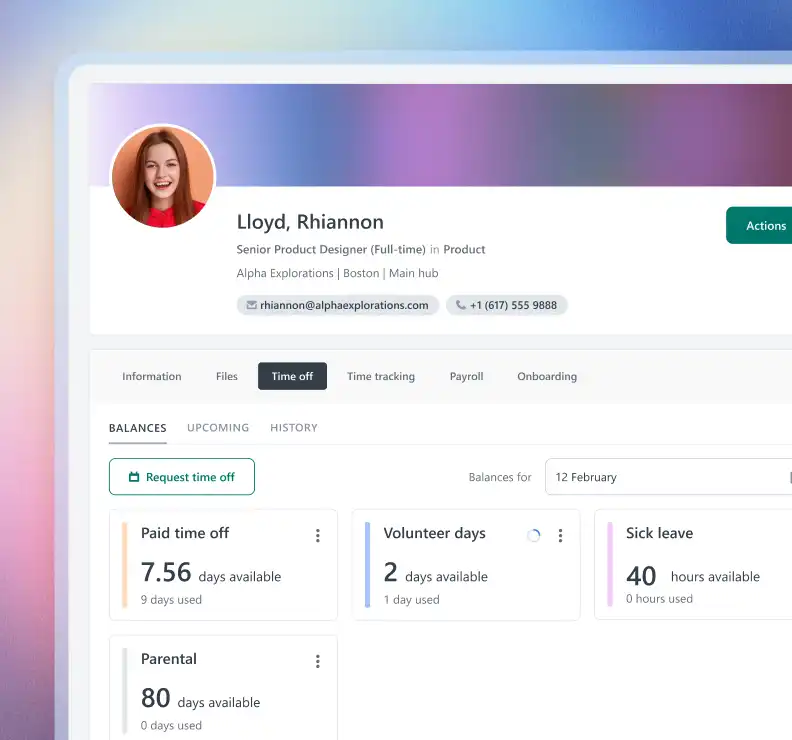792x740 pixels.
Task: Click the +1 (617) 555 9888 phone chip
Action: pos(507,305)
